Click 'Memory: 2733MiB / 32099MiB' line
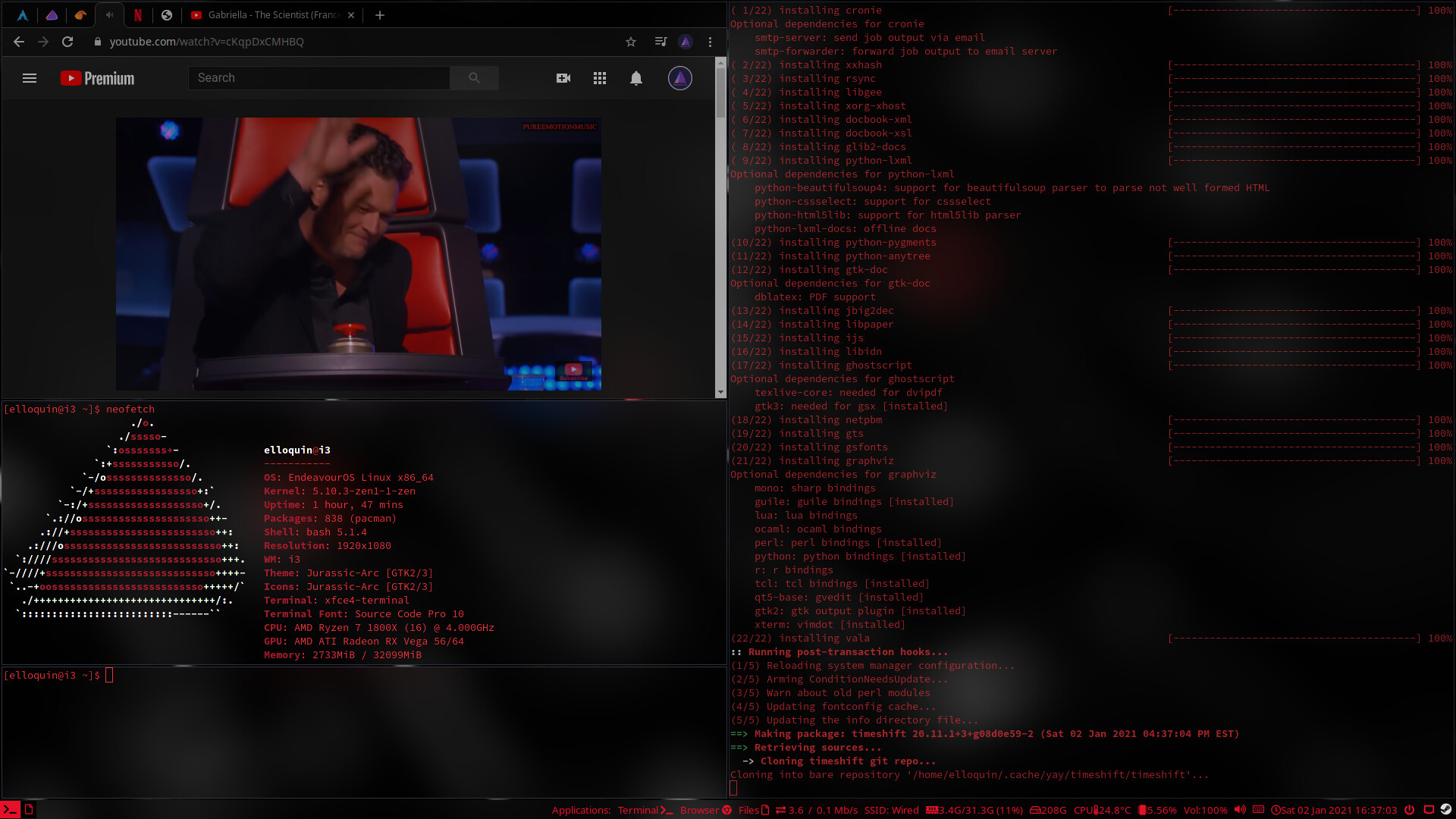 [x=343, y=655]
